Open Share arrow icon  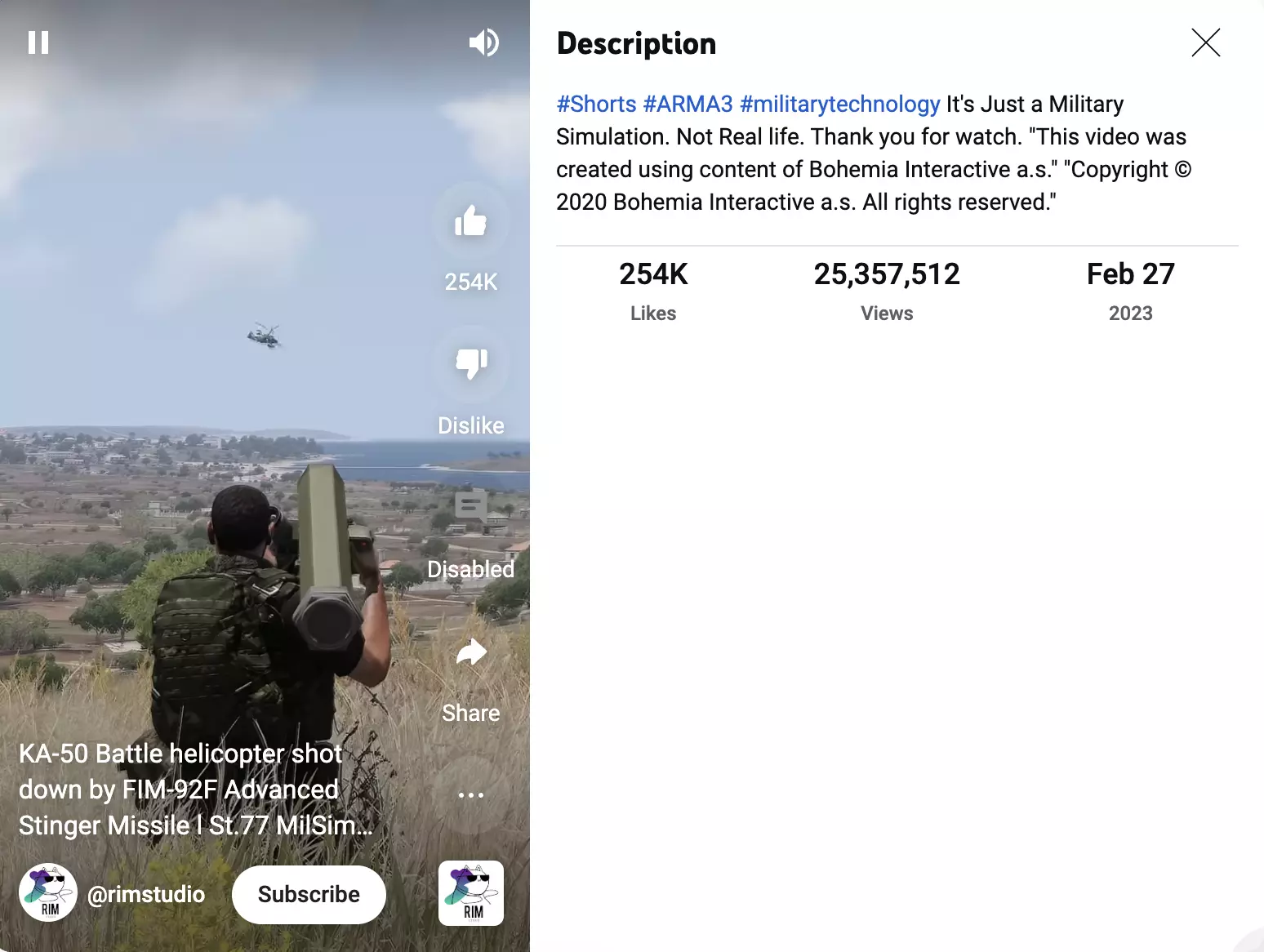471,652
